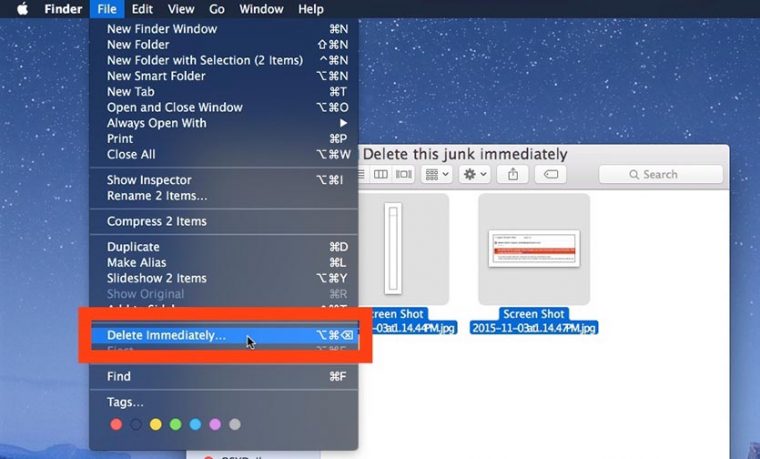Viewport: 760px width, 459px height.
Task: Choose Close All
Action: [224, 155]
